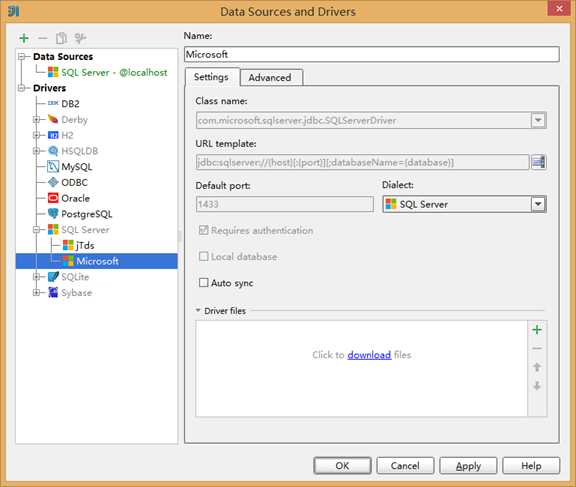Click the Oracle driver red icon

click(x=53, y=198)
